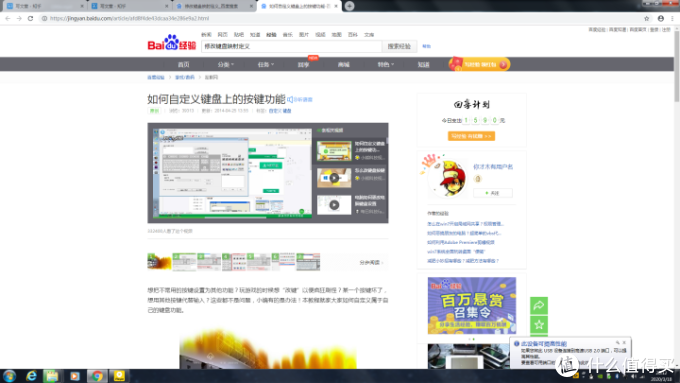Open step 1 thumbnail in the step strip
680x383 pixels.
pos(159,262)
